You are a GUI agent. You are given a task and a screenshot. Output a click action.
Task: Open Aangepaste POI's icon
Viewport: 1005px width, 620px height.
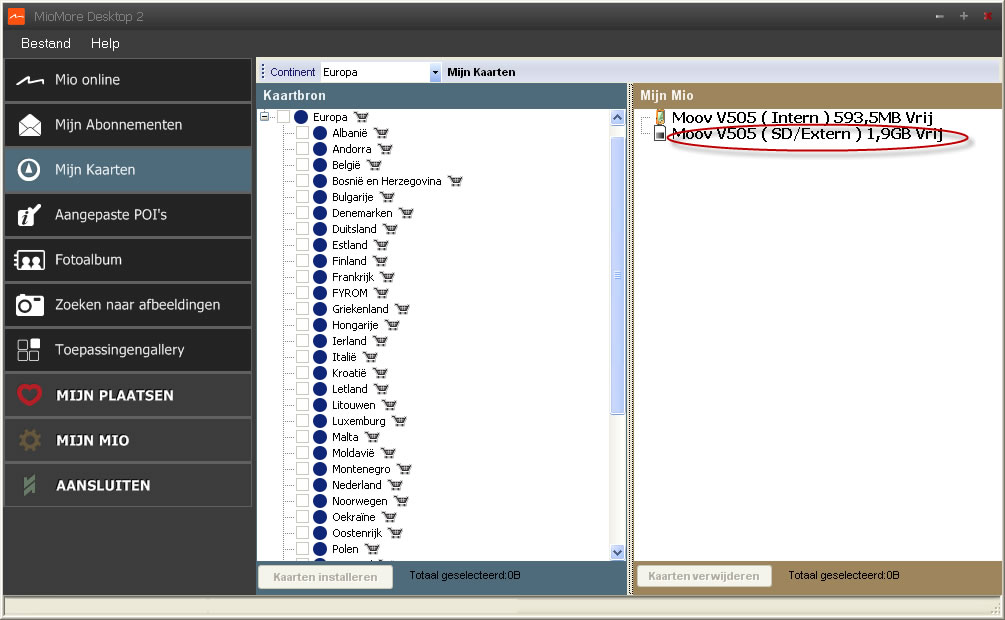pos(28,215)
